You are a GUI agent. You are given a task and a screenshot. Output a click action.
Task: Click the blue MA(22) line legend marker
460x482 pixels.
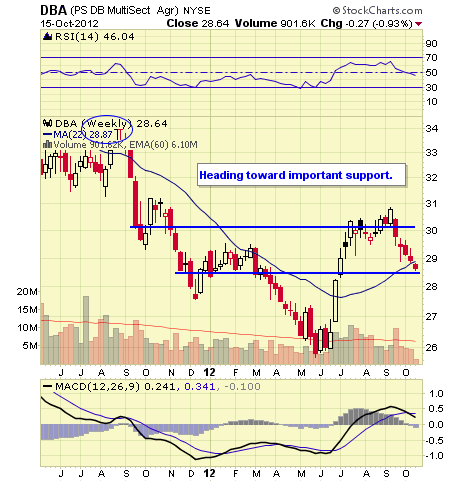point(48,134)
